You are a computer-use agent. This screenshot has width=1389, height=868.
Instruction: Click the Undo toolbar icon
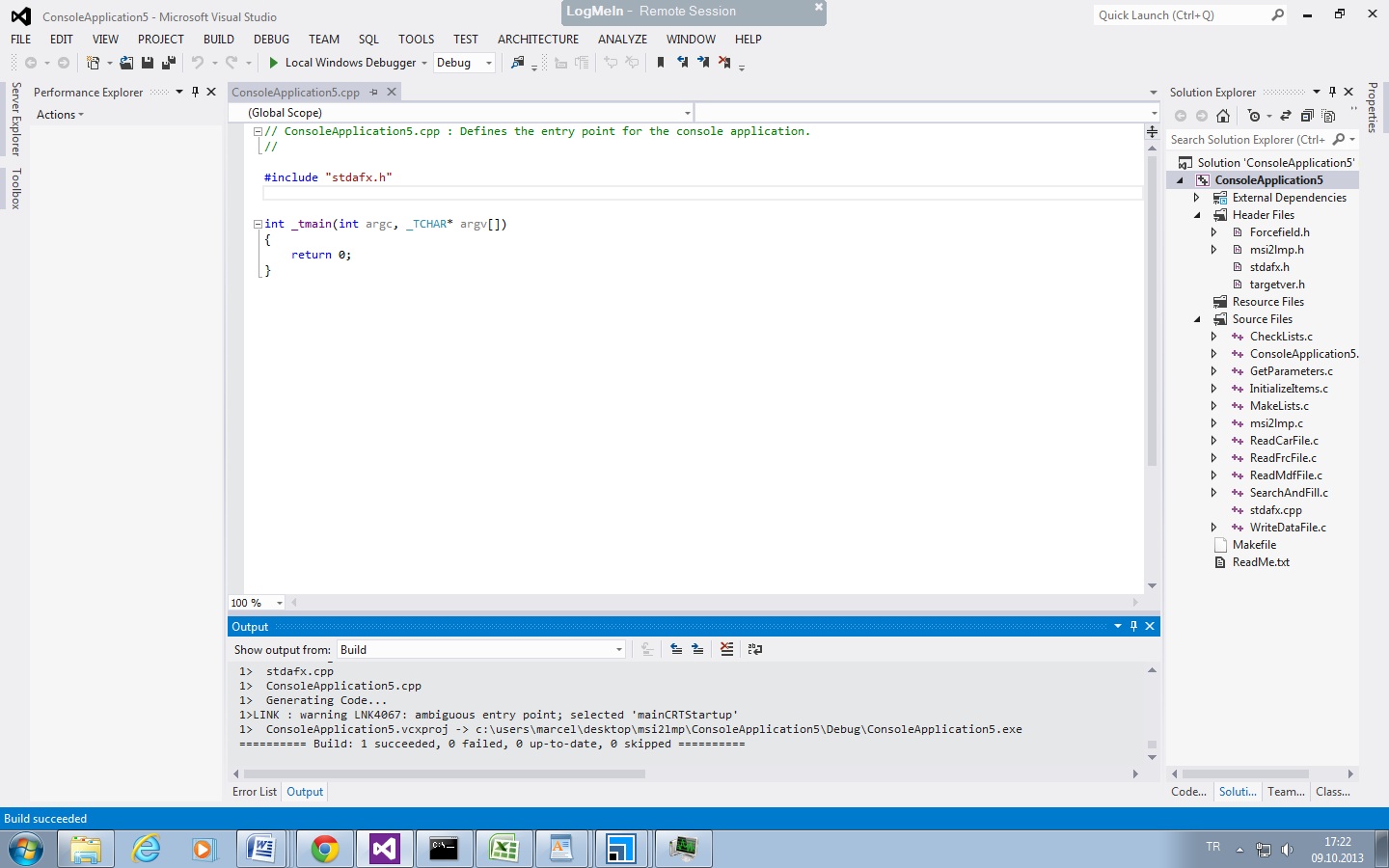[198, 63]
